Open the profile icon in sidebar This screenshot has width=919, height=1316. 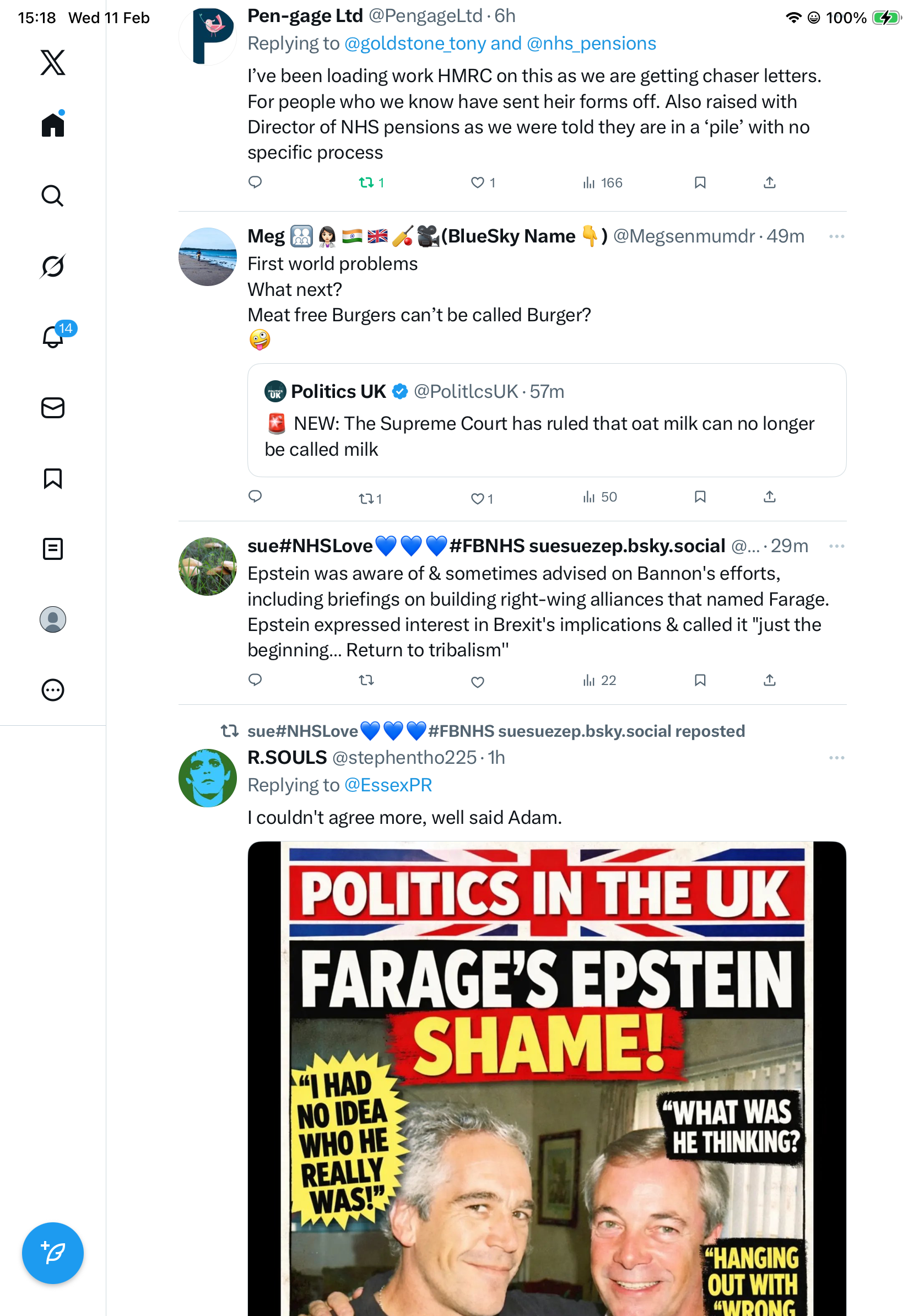[53, 619]
